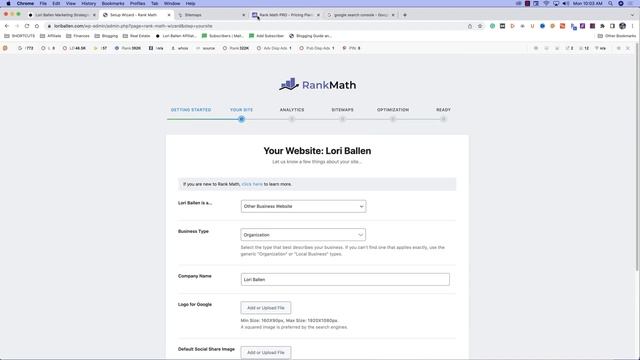
Task: Click the Ubersuggest U extension icon
Action: point(532,26)
